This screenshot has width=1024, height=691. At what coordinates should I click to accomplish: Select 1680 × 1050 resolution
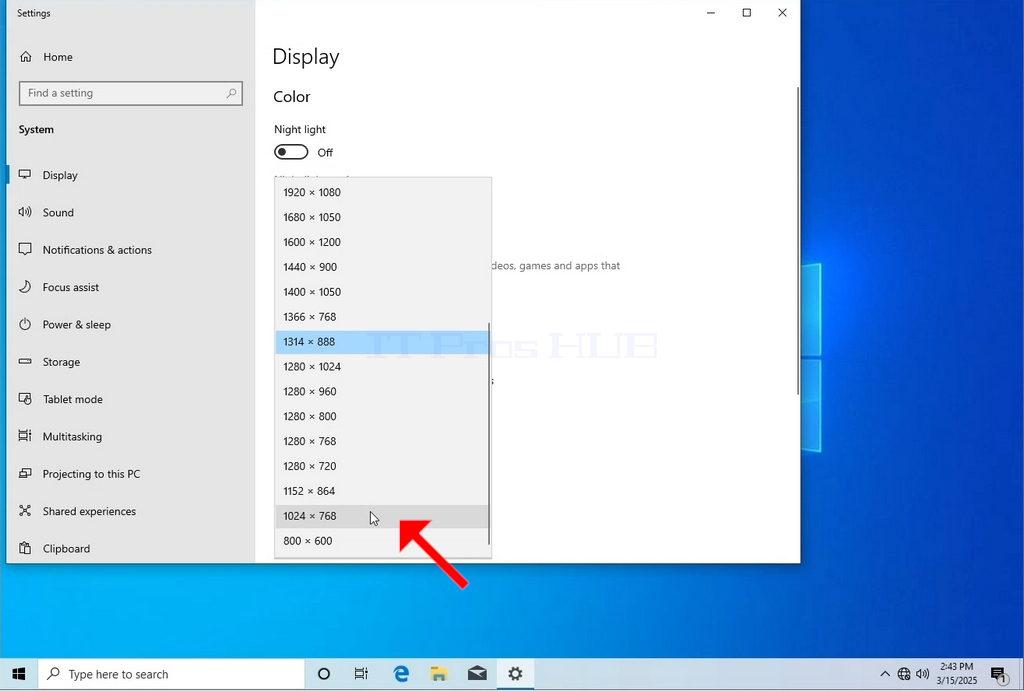click(382, 217)
